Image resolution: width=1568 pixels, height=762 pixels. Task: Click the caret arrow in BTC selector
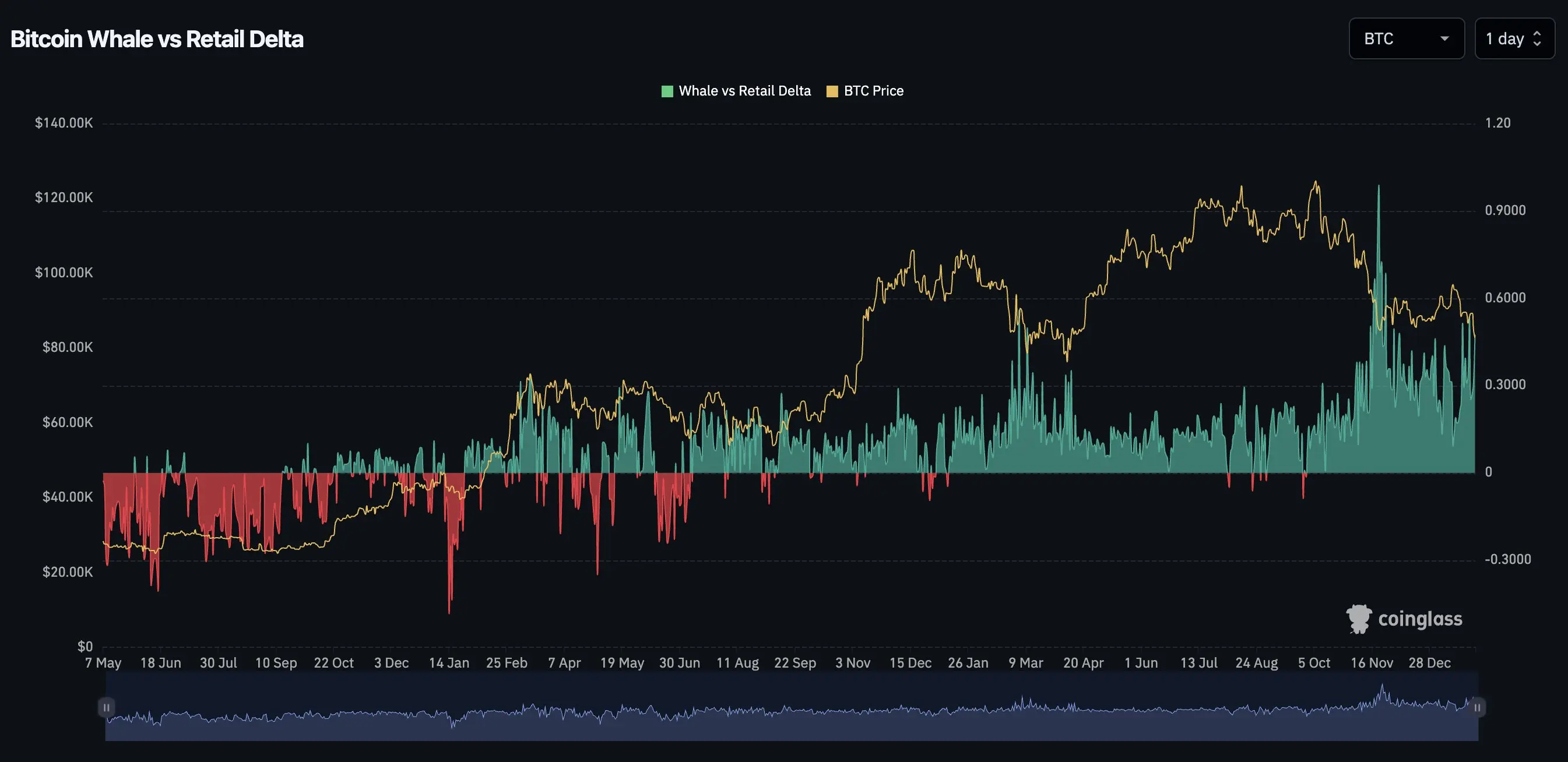(1444, 39)
